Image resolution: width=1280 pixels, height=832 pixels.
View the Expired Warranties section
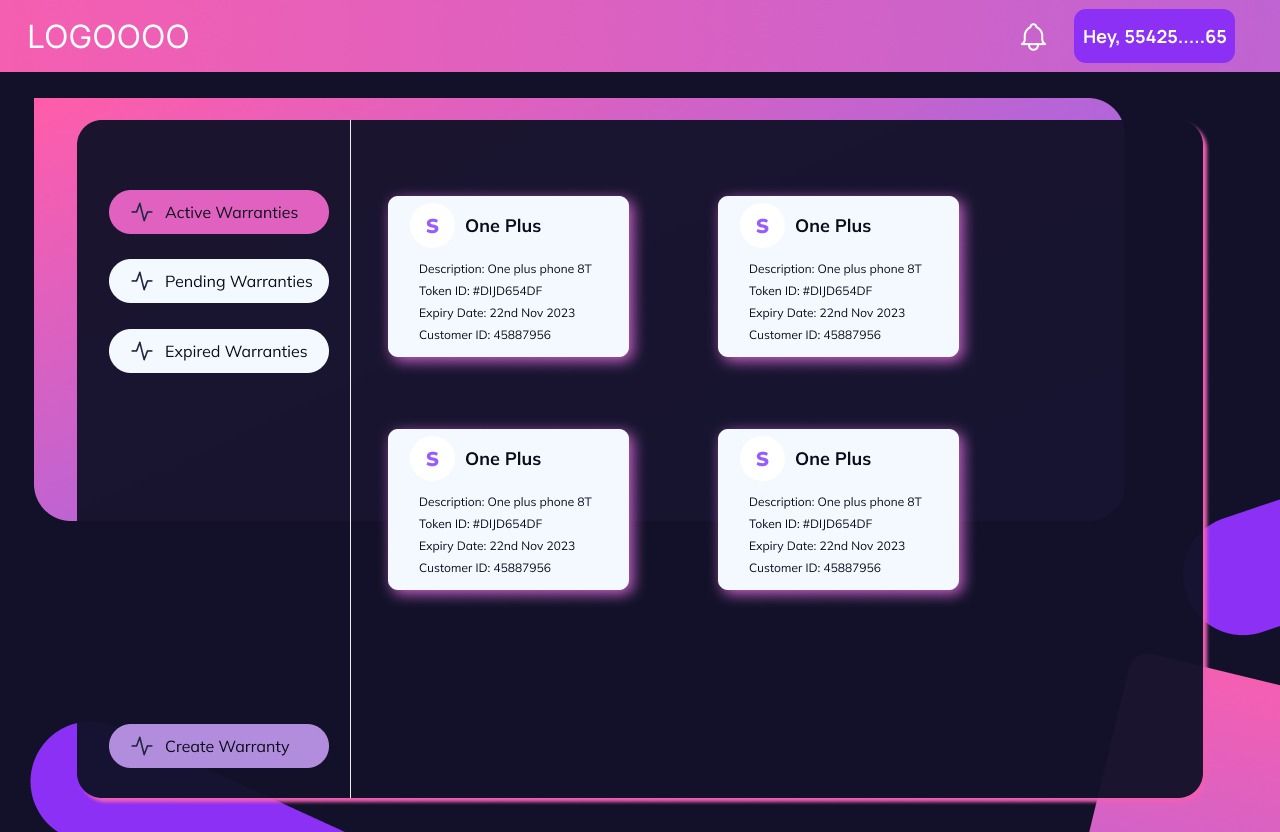(219, 351)
